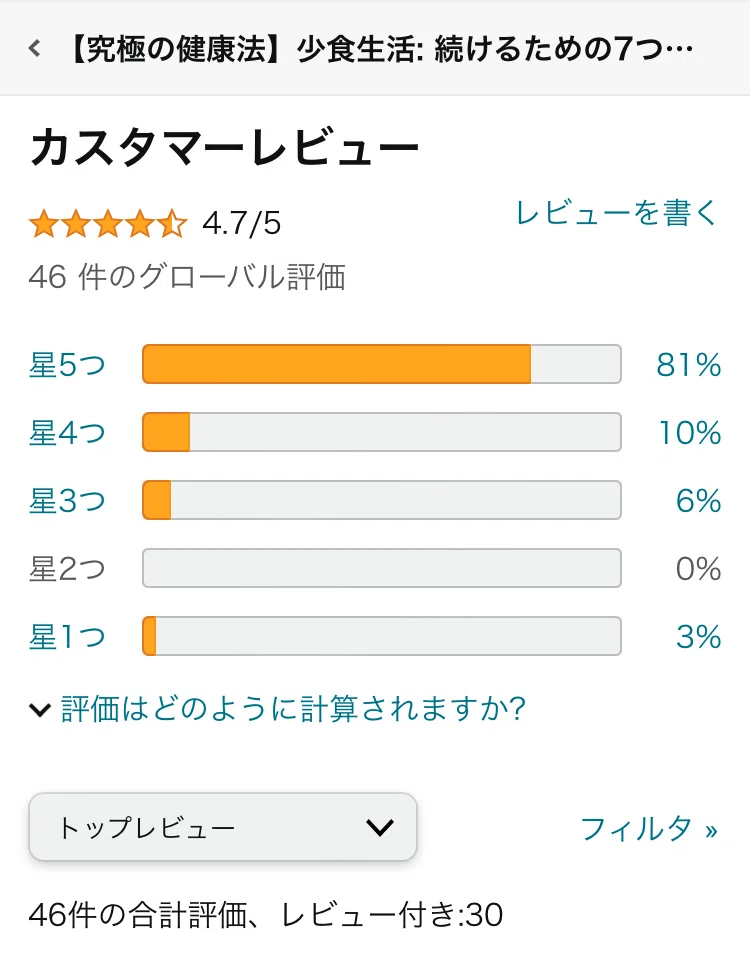The image size is (750, 976).
Task: Filter by 星4つ reviews
Action: click(x=67, y=433)
